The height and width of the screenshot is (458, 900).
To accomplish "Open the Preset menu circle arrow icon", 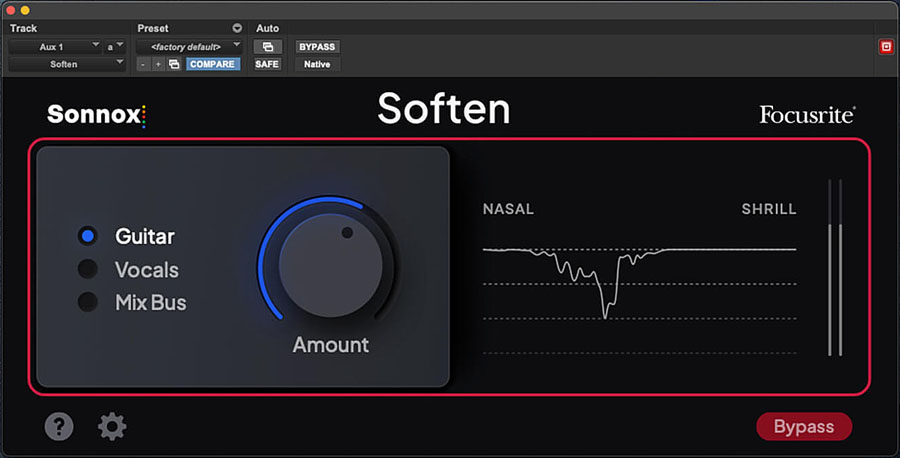I will (237, 28).
